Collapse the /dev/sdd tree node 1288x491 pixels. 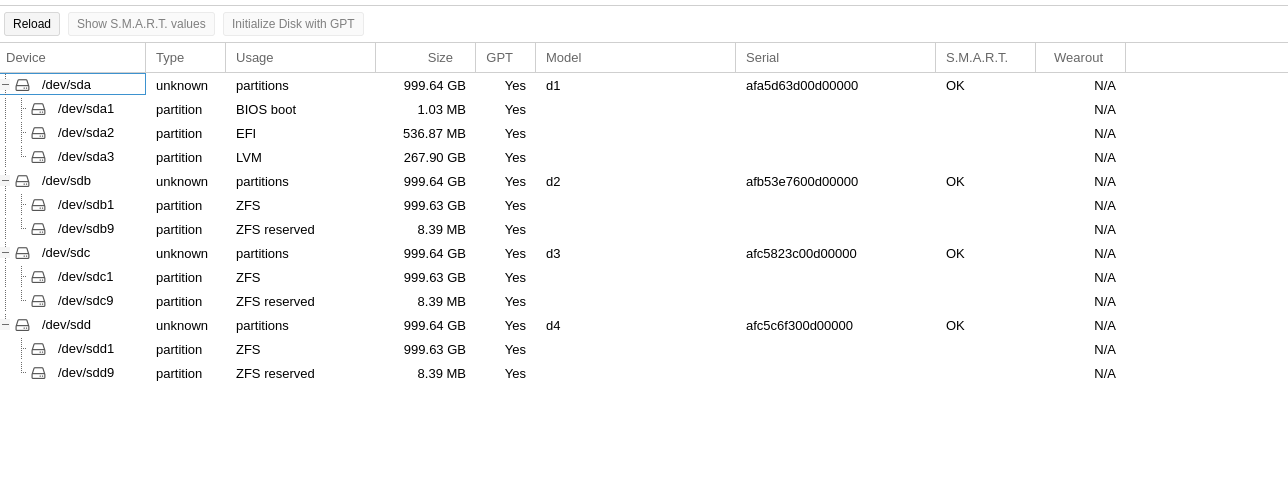point(5,325)
